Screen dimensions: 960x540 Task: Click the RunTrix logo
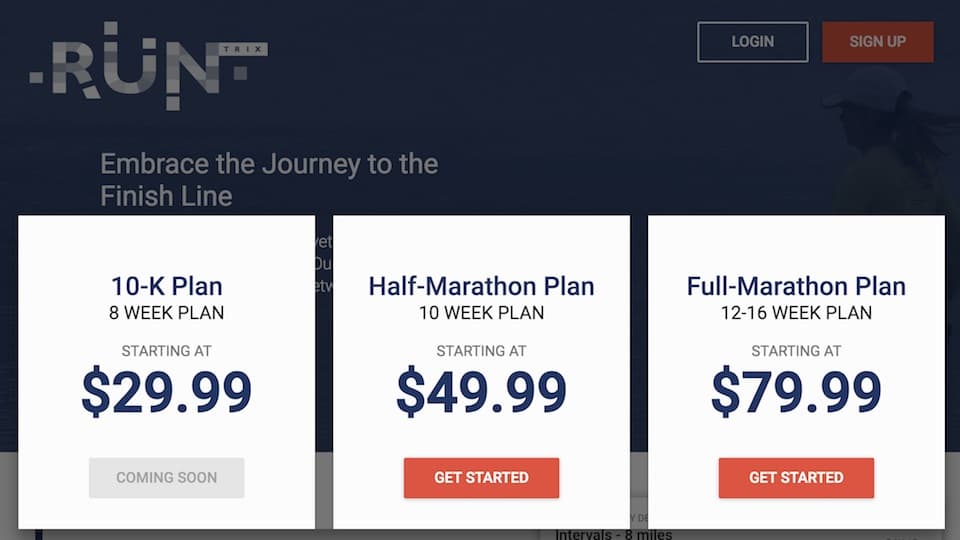(x=149, y=66)
